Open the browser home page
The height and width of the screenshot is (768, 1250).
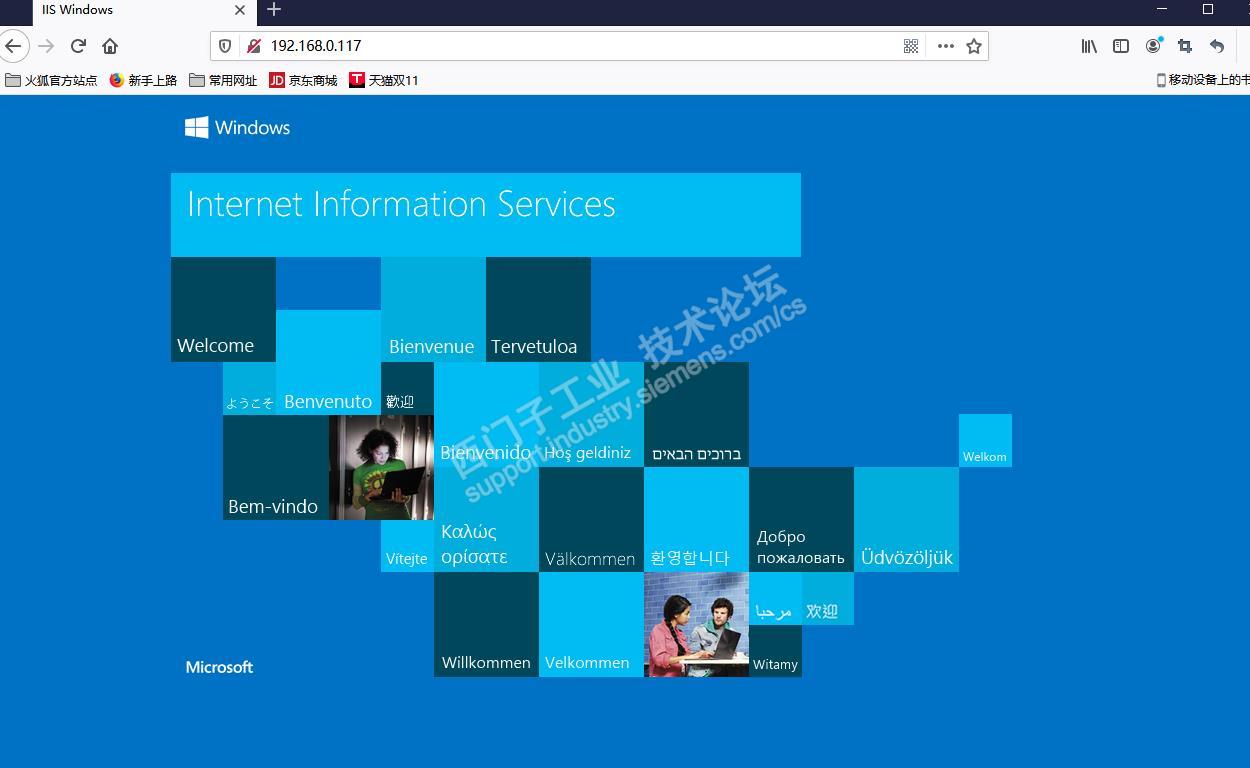[x=110, y=46]
